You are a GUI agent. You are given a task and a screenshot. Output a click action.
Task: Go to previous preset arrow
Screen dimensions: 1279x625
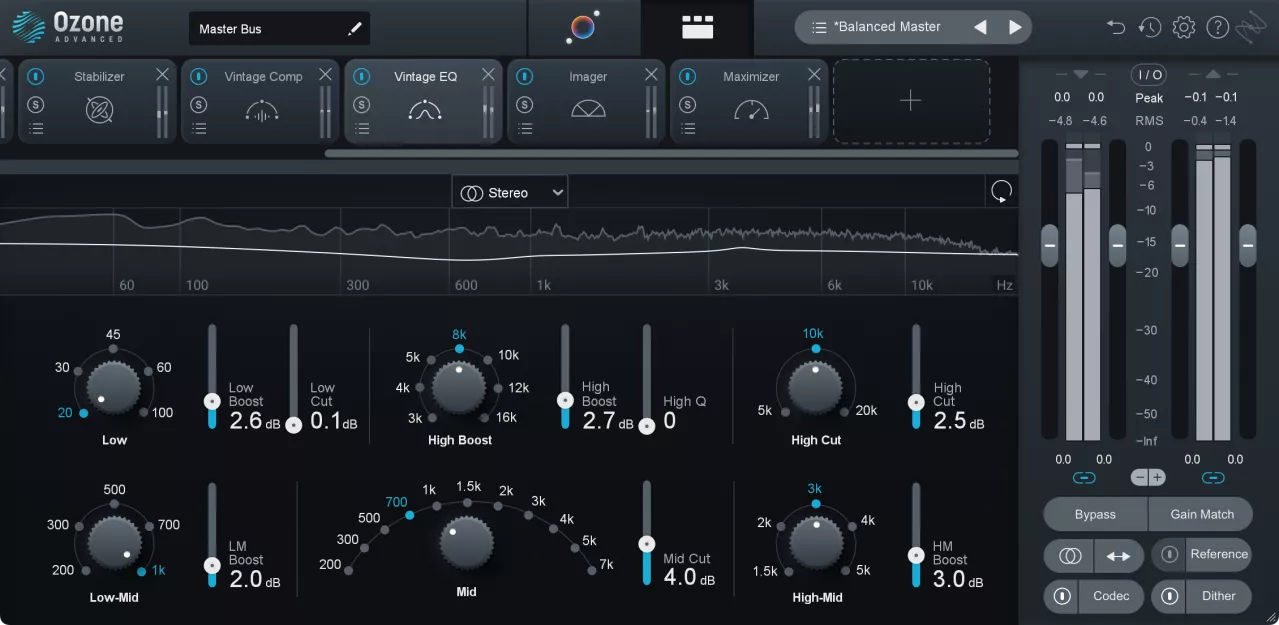click(x=981, y=27)
